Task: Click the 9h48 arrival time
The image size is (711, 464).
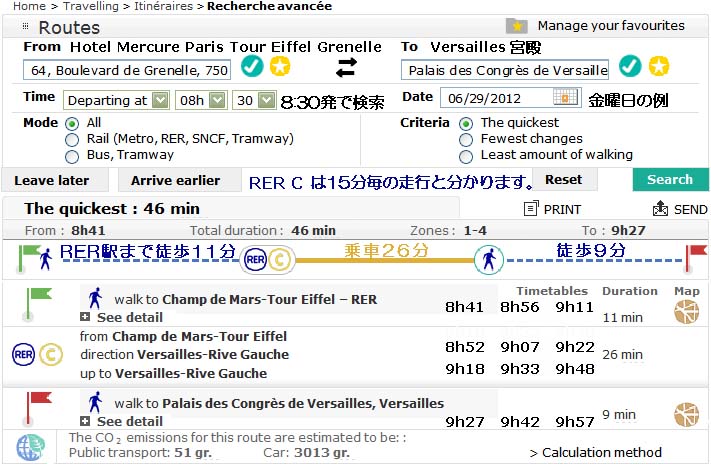Action: point(575,369)
